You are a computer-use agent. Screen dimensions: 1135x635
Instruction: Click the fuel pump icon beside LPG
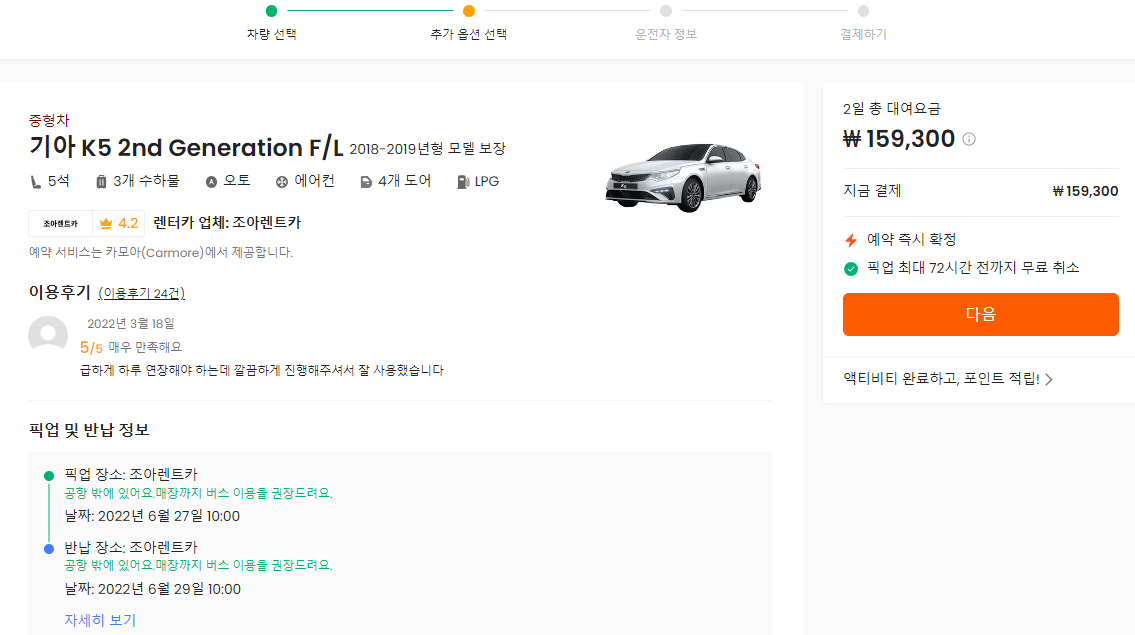(463, 182)
